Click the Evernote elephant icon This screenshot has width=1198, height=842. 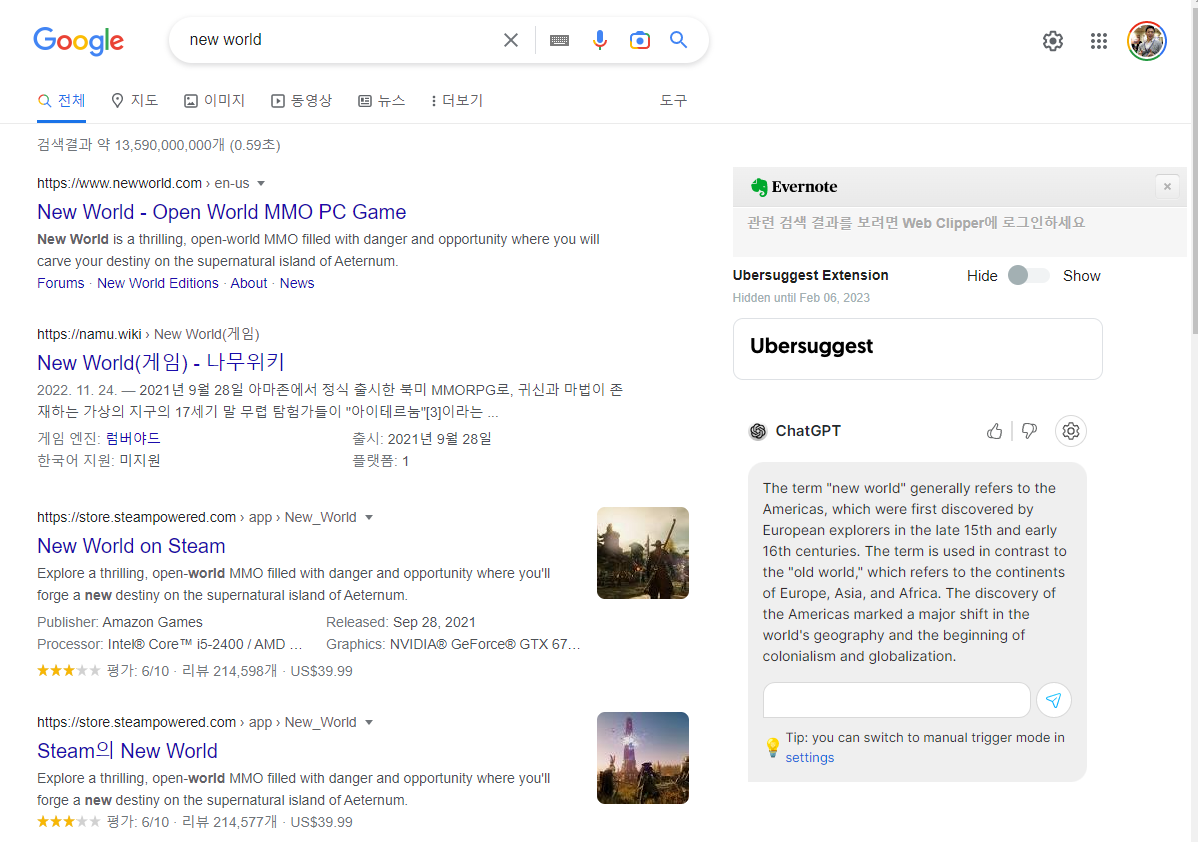click(762, 186)
